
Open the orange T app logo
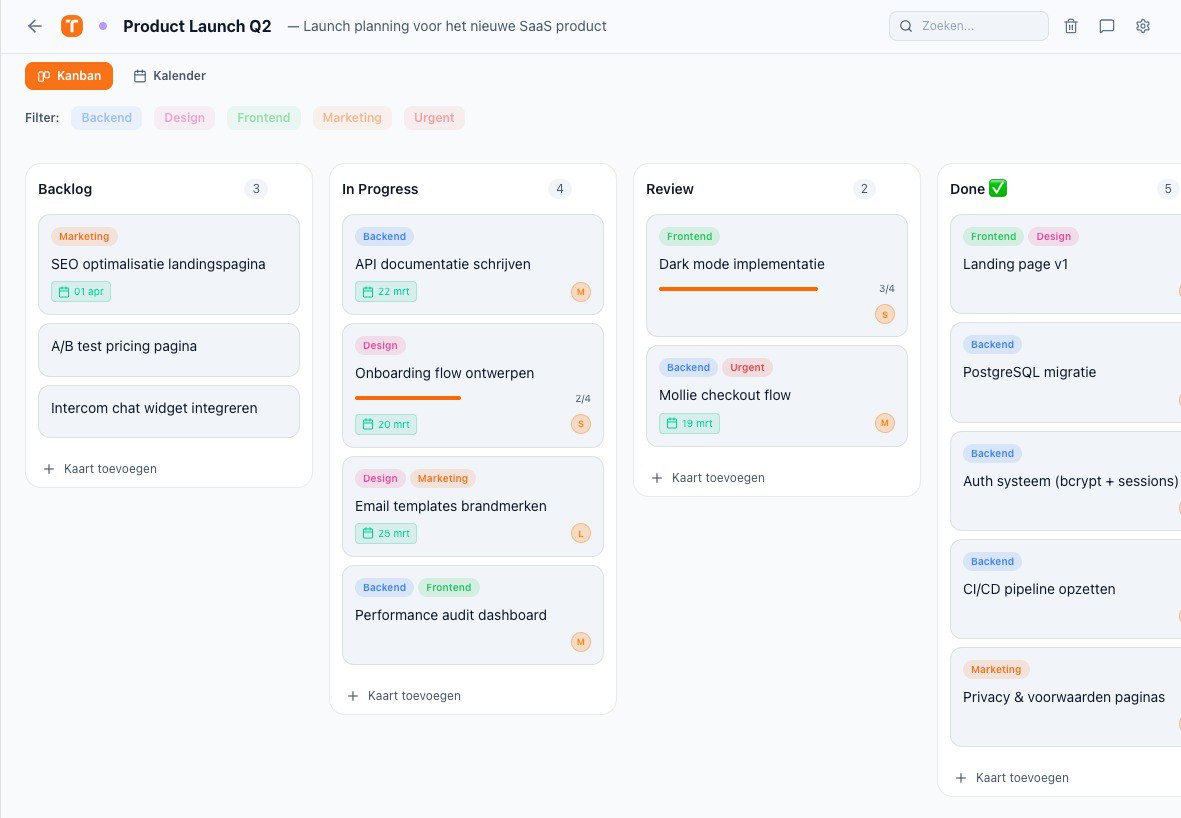pyautogui.click(x=71, y=25)
